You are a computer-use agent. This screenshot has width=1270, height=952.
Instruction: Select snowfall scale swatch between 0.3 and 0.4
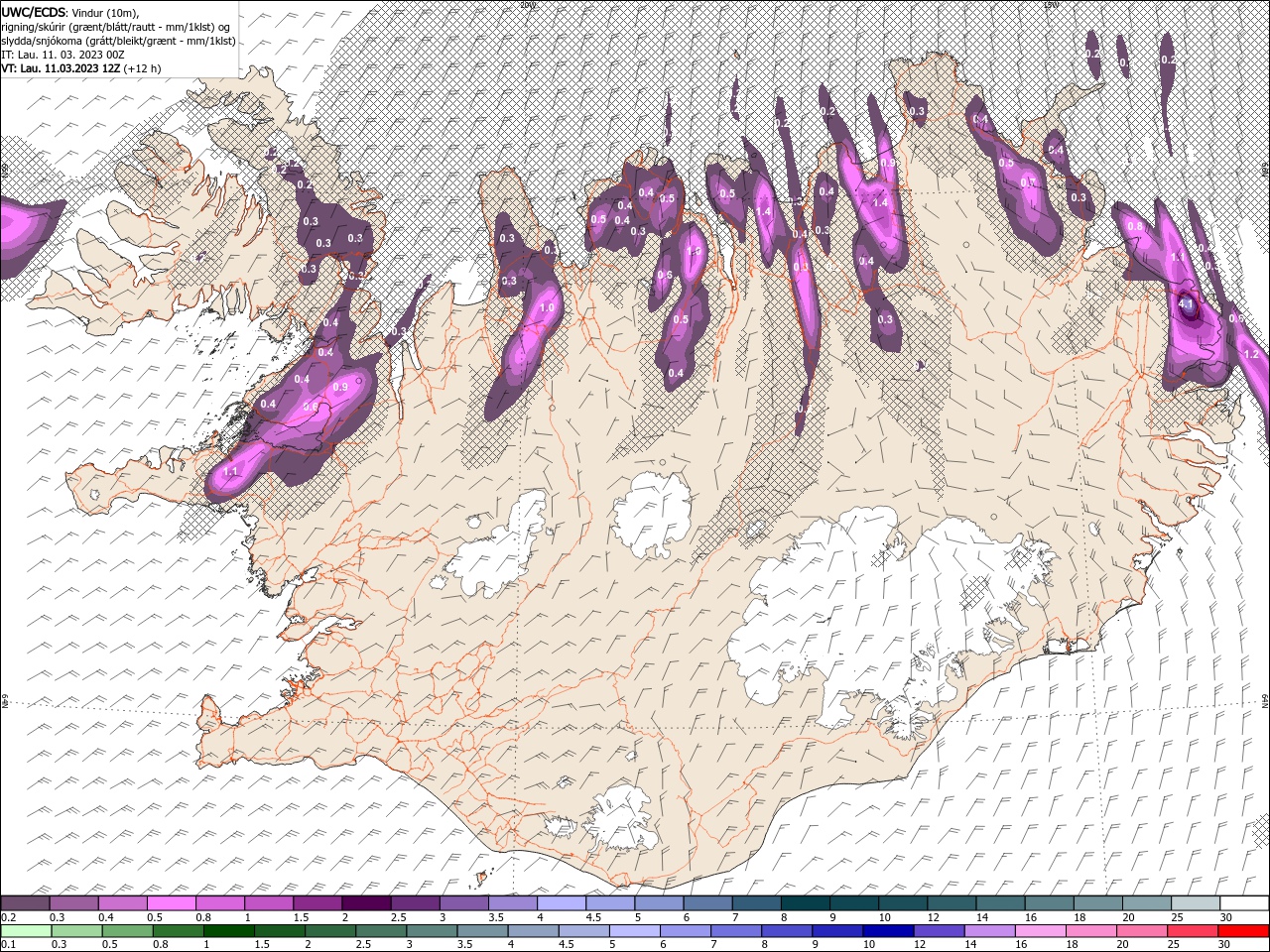click(x=73, y=903)
